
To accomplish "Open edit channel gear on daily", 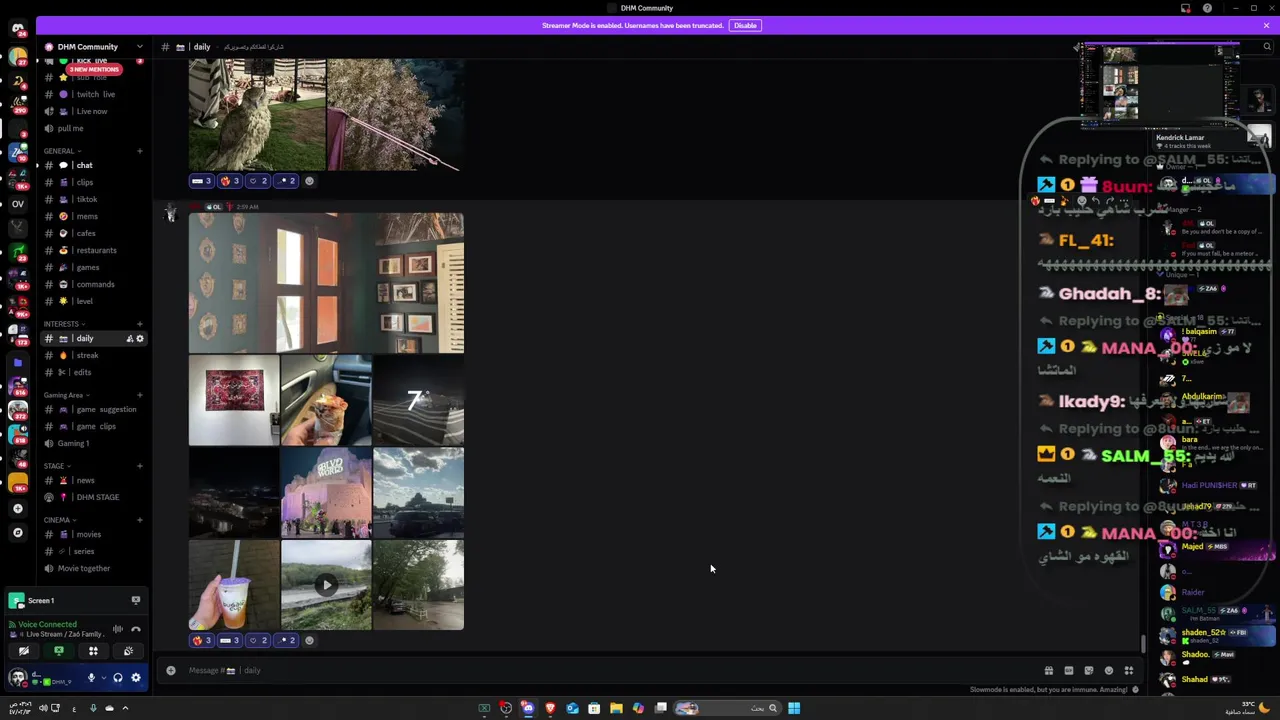I will (x=139, y=339).
